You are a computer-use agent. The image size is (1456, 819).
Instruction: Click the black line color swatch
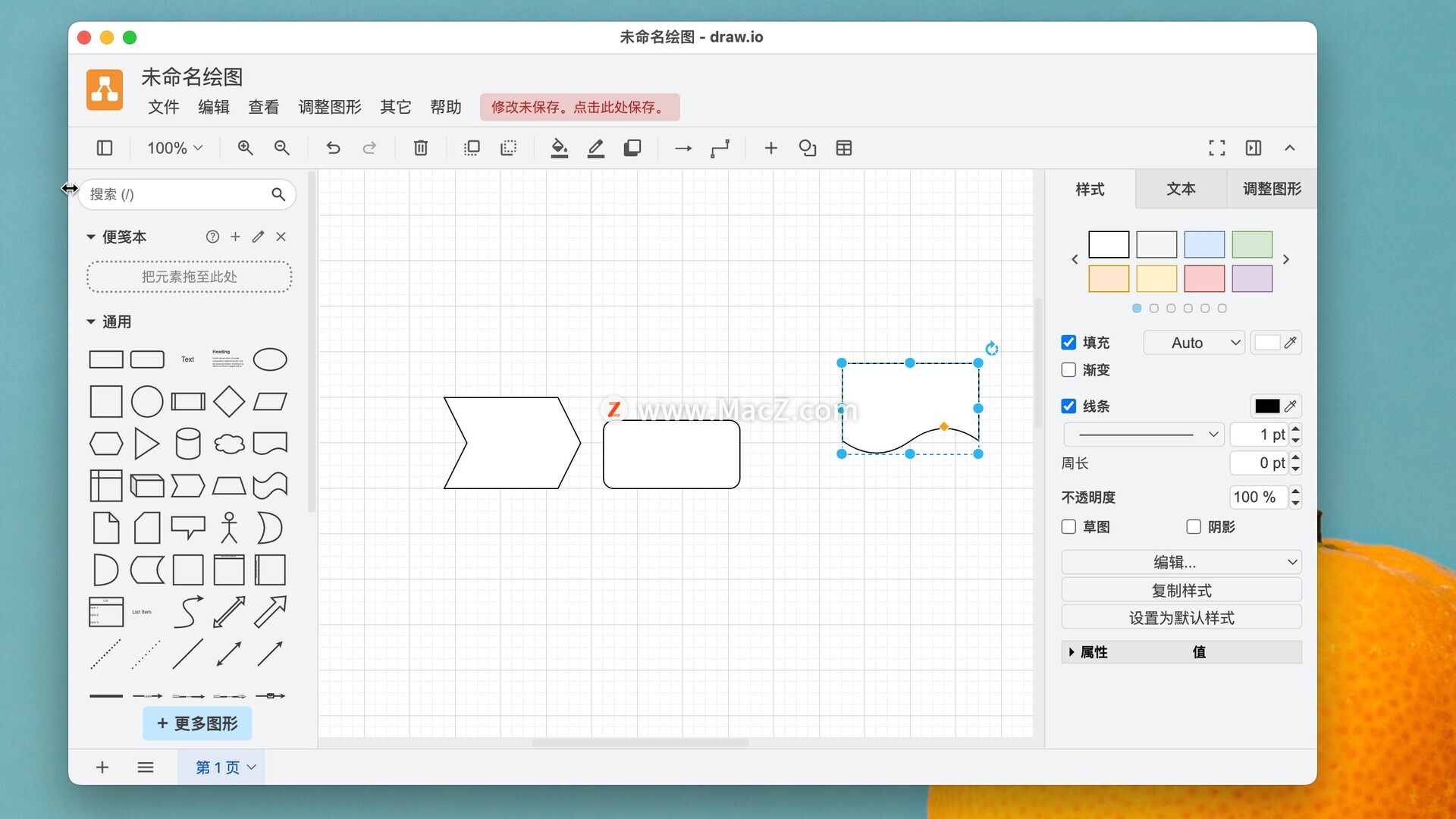coord(1267,406)
